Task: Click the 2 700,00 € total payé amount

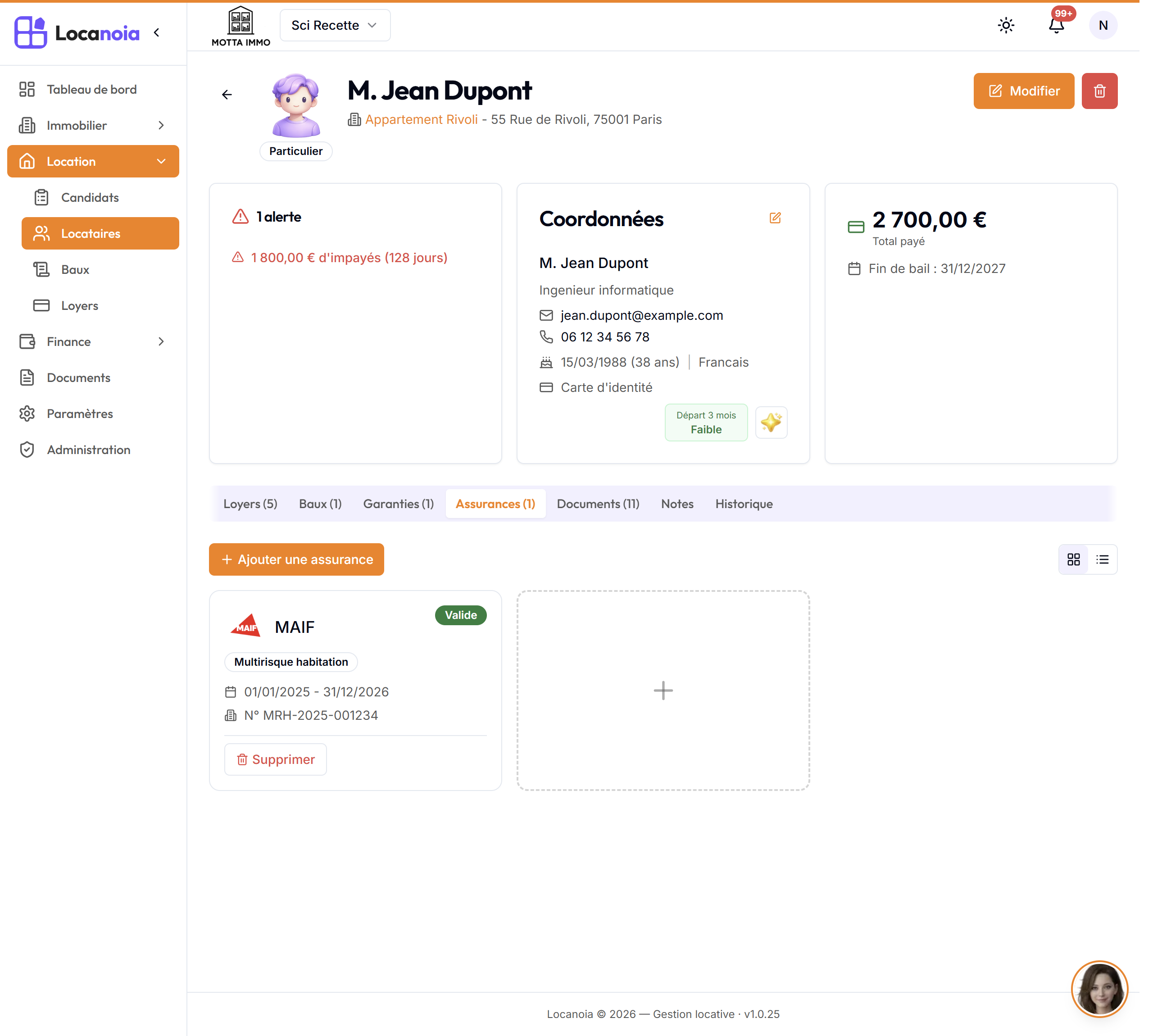Action: click(x=929, y=220)
